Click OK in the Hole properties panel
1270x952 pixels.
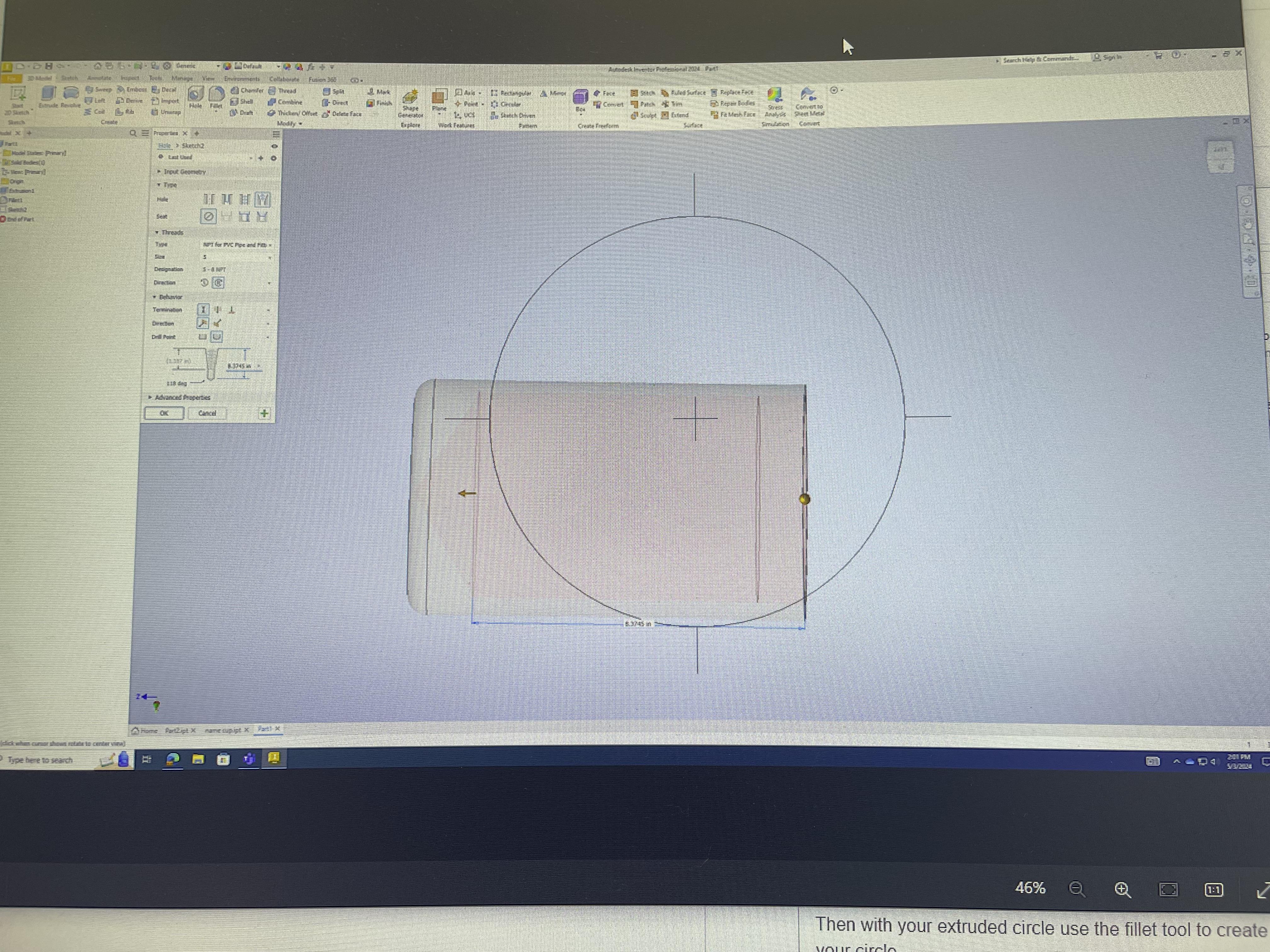164,413
